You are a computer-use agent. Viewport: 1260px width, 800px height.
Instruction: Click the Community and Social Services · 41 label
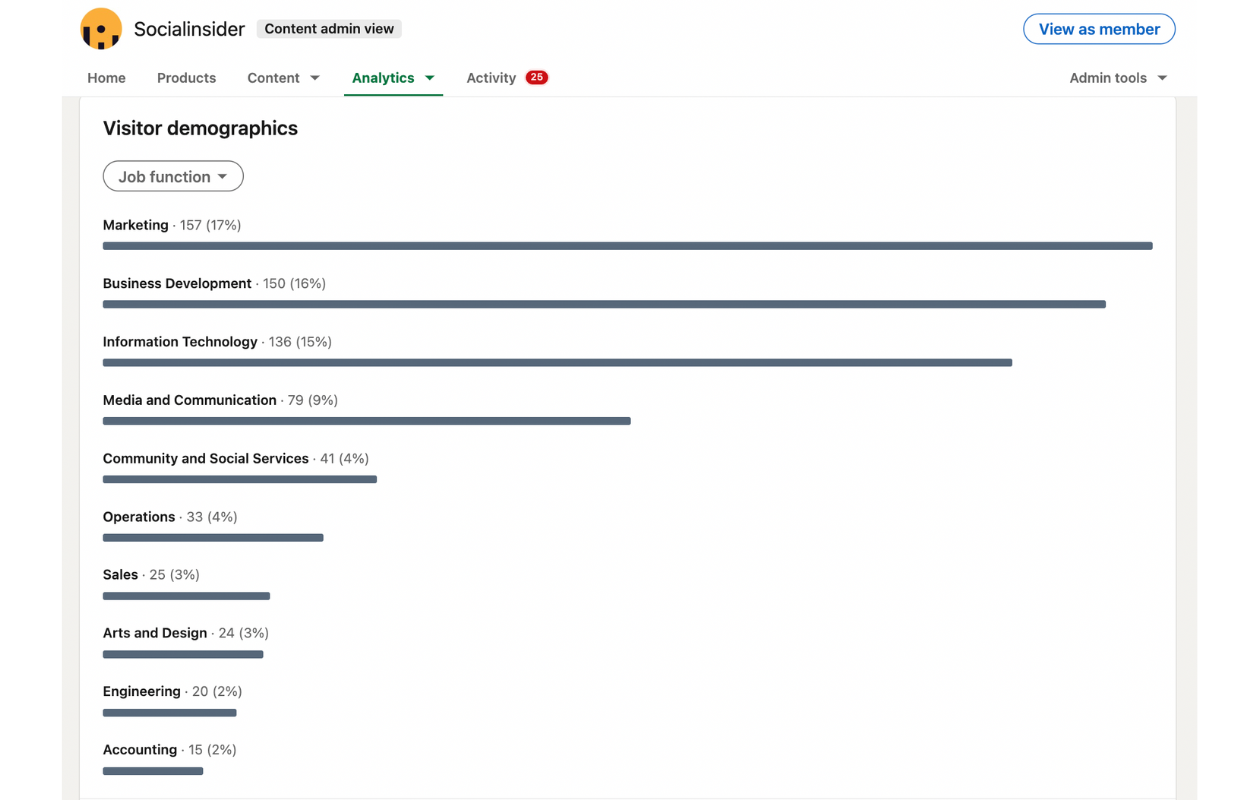236,458
